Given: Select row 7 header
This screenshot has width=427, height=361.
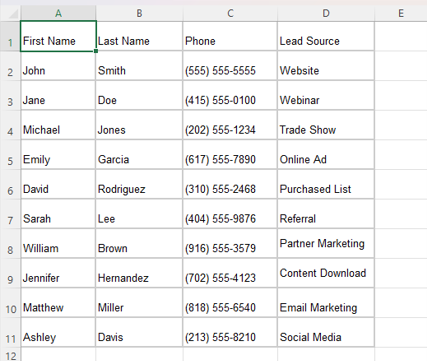Looking at the screenshot, I should 10,214.
